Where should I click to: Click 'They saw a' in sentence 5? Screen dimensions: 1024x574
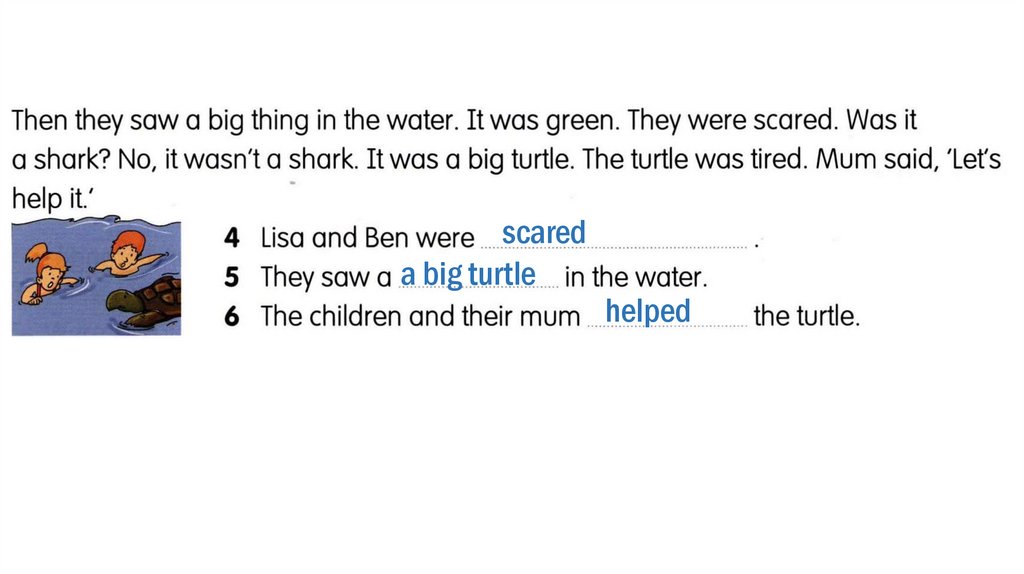[x=325, y=277]
